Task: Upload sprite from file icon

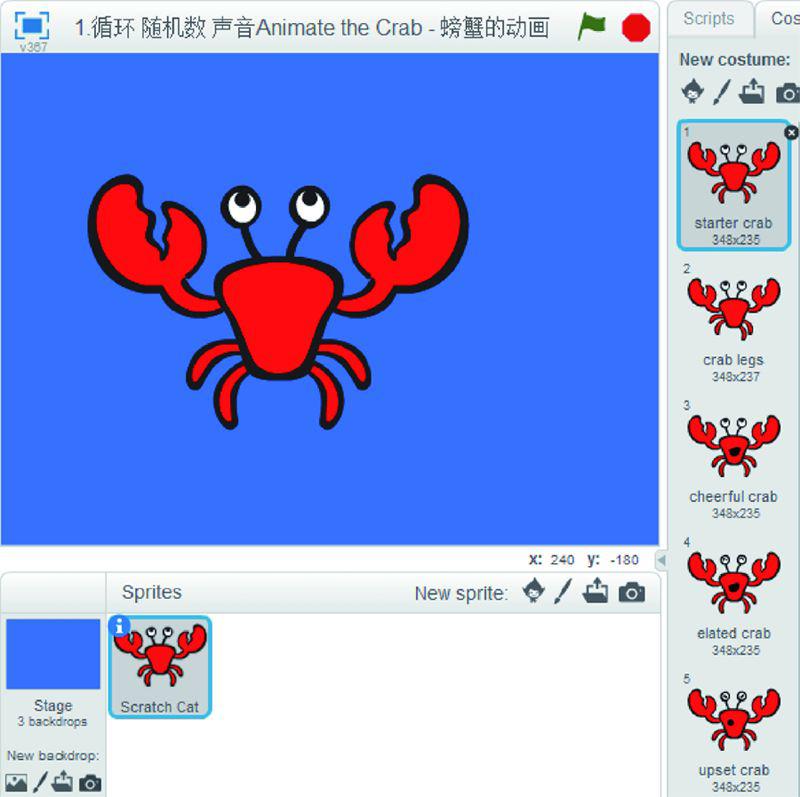Action: pyautogui.click(x=595, y=591)
